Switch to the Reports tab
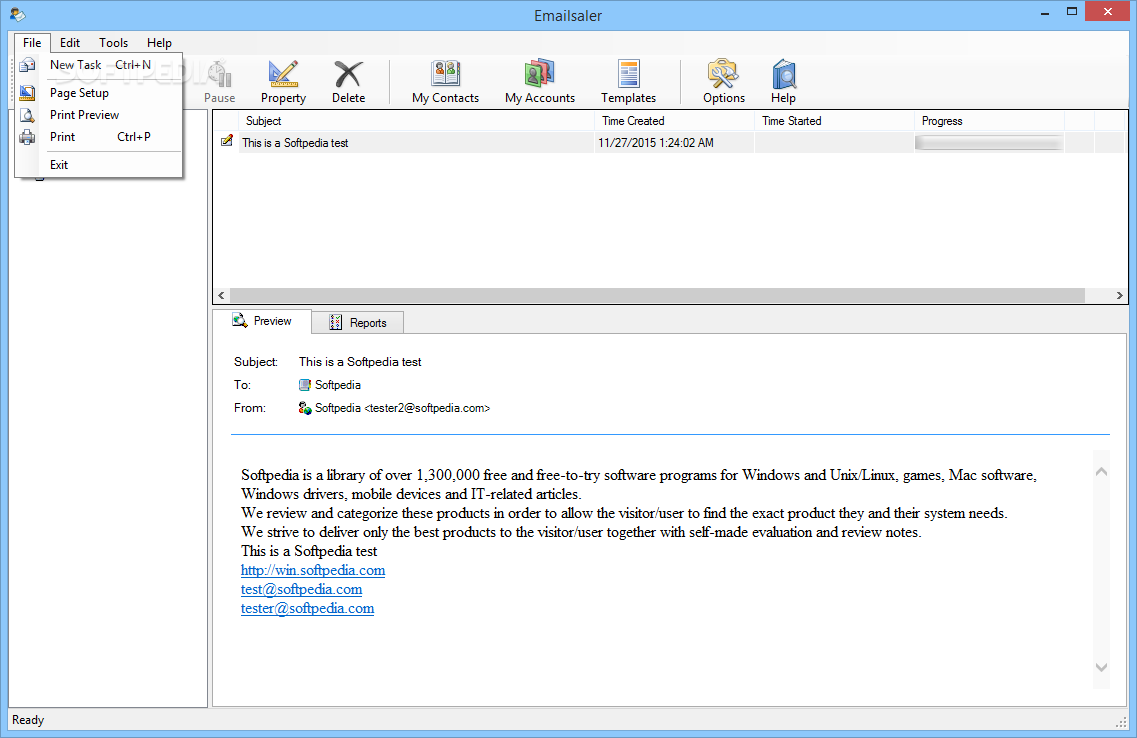The height and width of the screenshot is (738, 1137). click(357, 323)
